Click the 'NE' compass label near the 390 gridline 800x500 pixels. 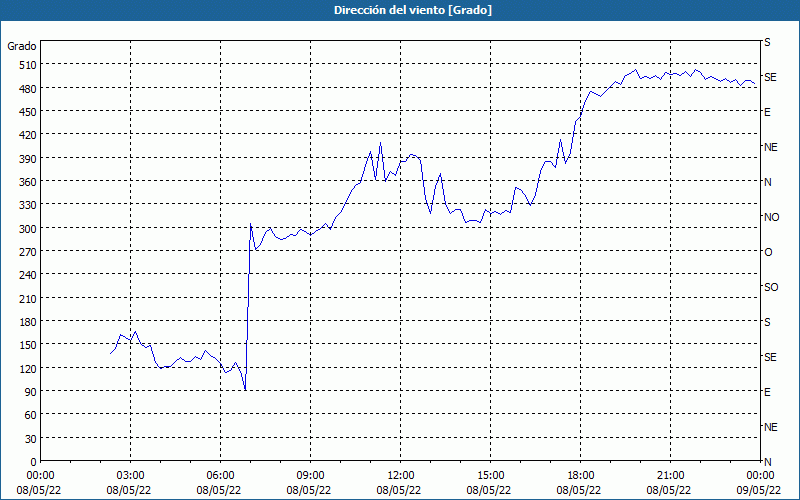click(x=771, y=147)
